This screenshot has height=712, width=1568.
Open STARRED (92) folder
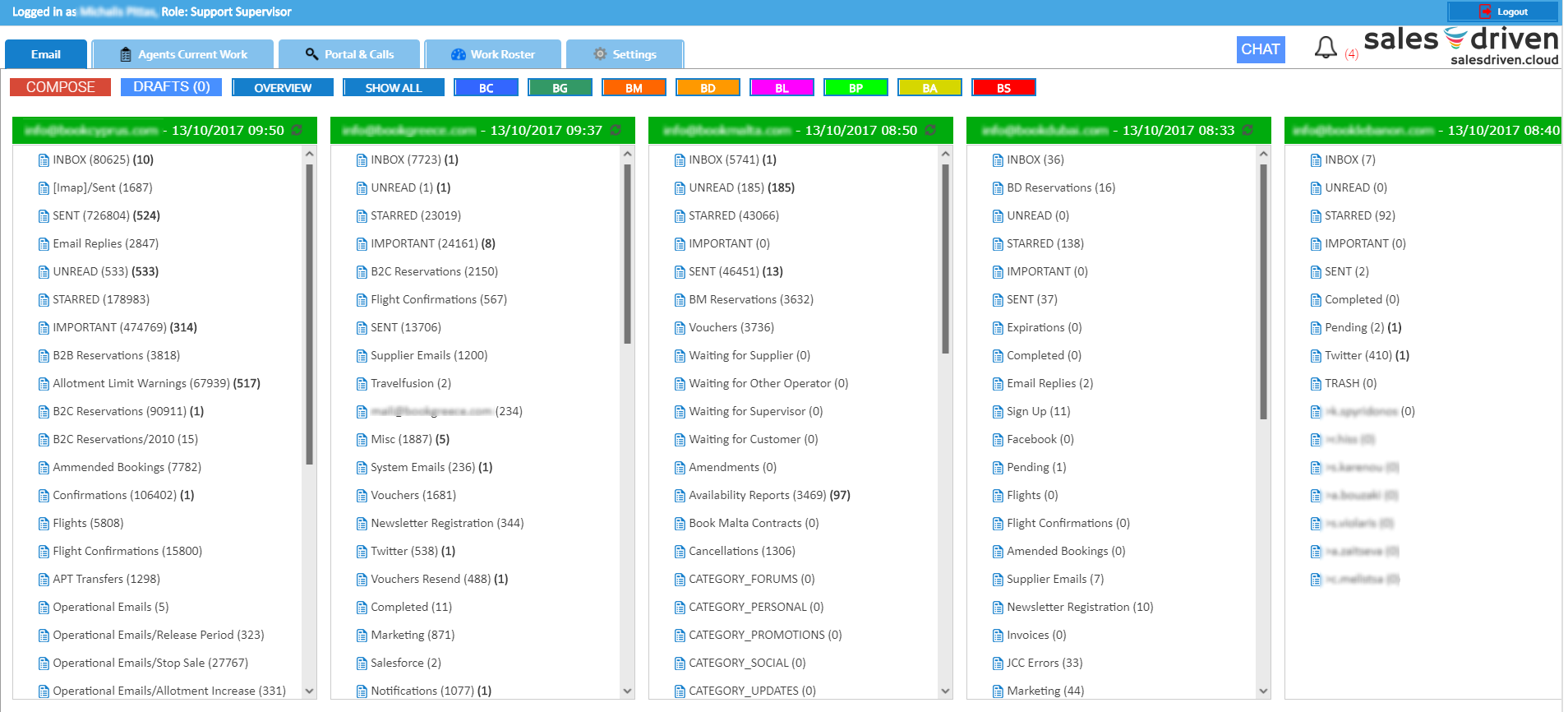1360,215
